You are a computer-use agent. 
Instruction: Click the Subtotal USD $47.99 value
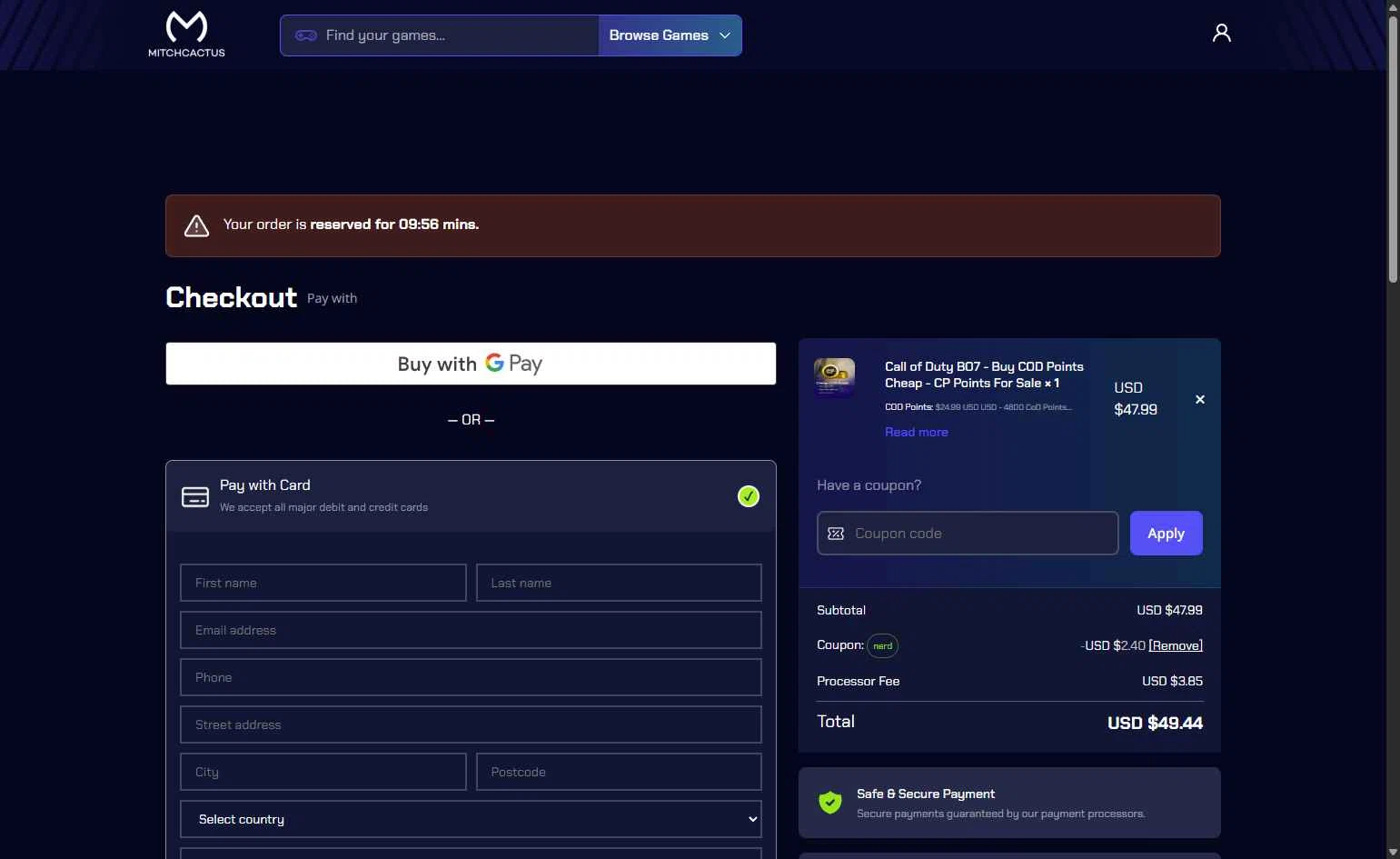pos(1169,610)
